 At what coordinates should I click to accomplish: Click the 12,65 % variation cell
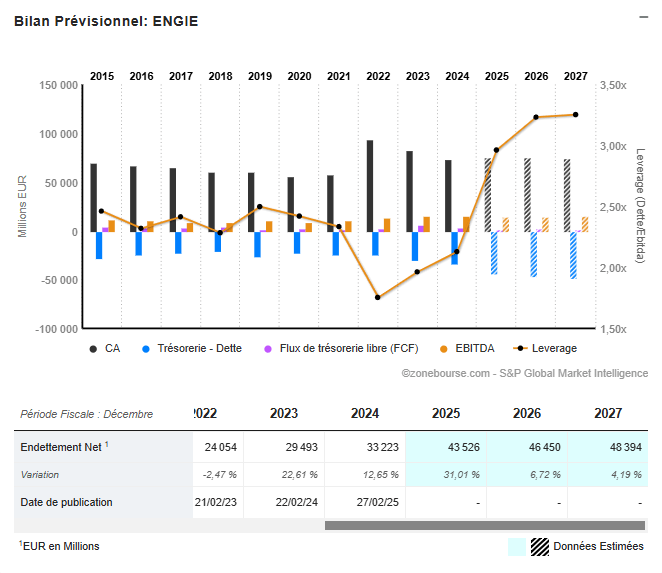[381, 475]
